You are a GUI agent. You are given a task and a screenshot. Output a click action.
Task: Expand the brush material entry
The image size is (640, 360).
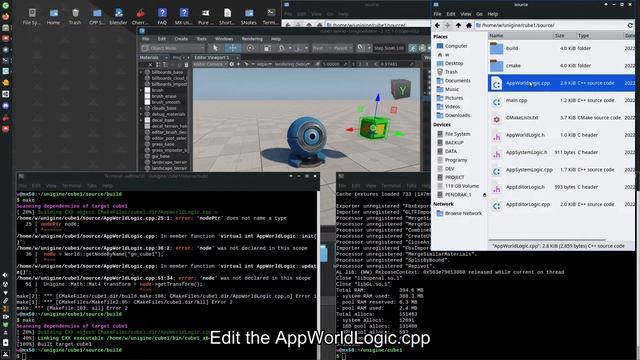pos(141,90)
